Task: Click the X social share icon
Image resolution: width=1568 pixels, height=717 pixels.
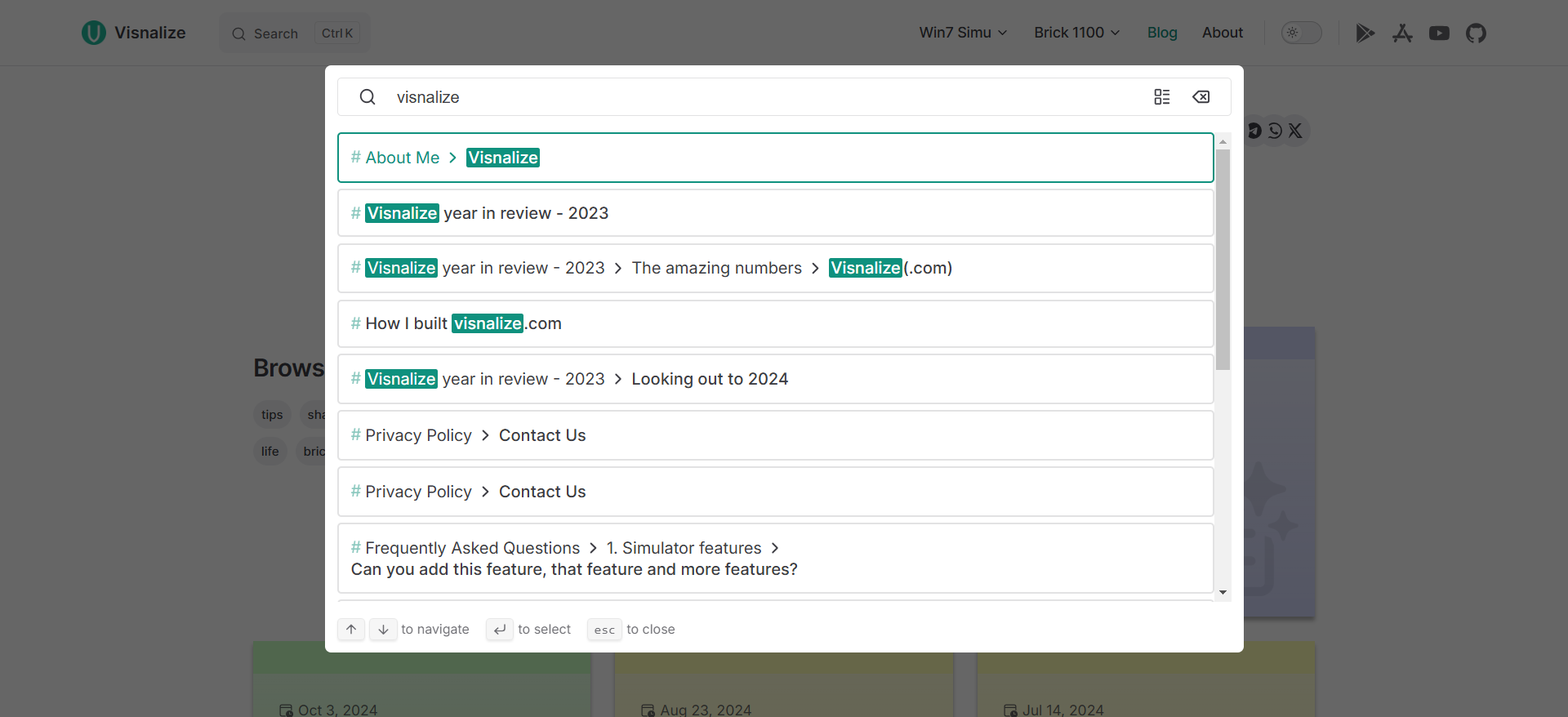Action: (x=1295, y=131)
